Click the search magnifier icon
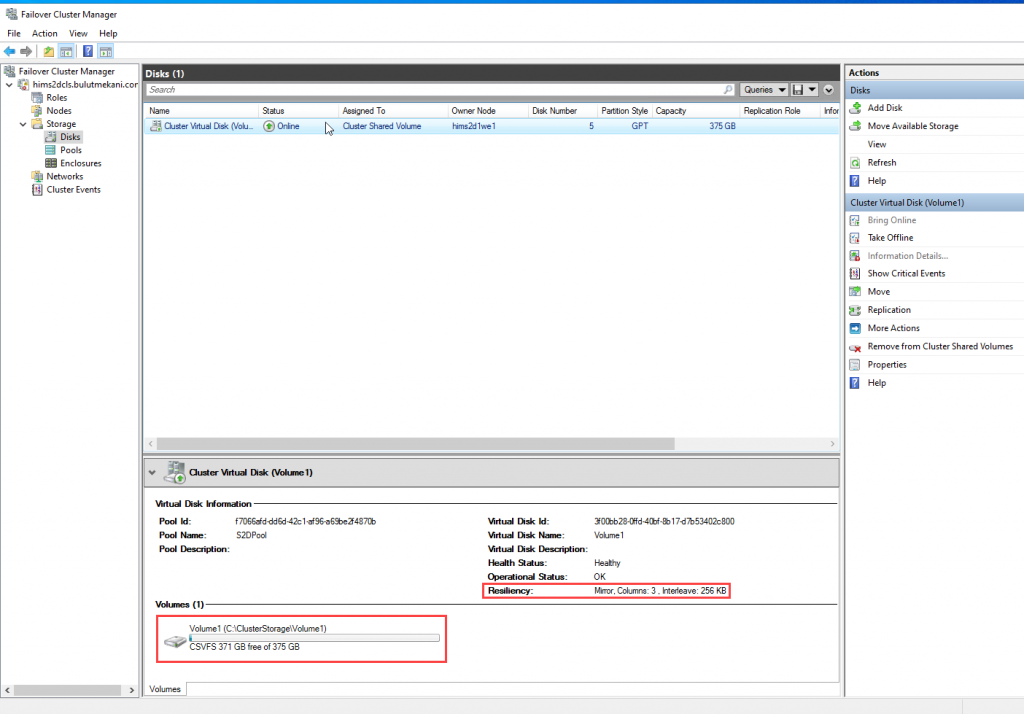The height and width of the screenshot is (714, 1024). (x=728, y=89)
